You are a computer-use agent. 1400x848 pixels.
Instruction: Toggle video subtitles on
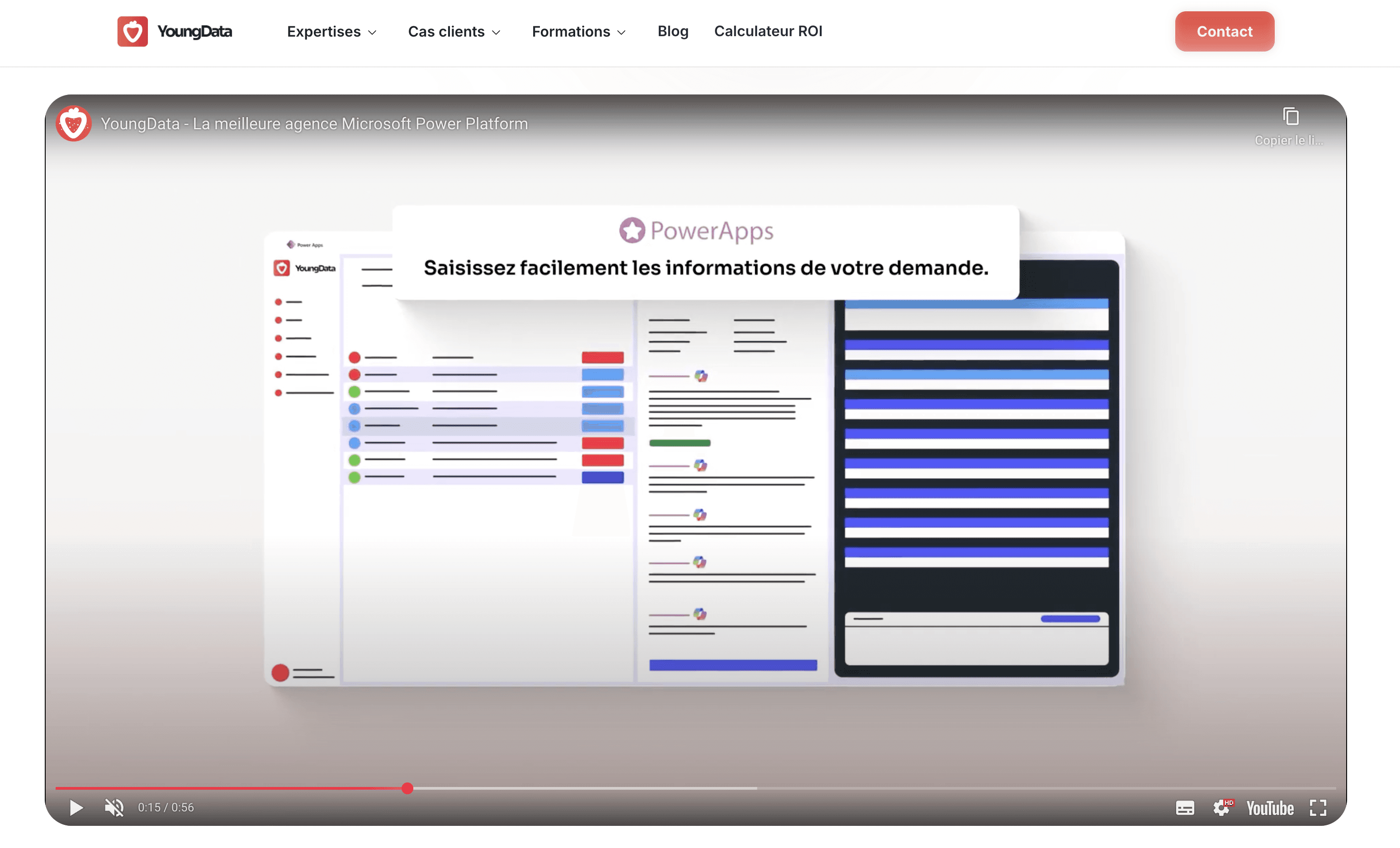(x=1185, y=808)
